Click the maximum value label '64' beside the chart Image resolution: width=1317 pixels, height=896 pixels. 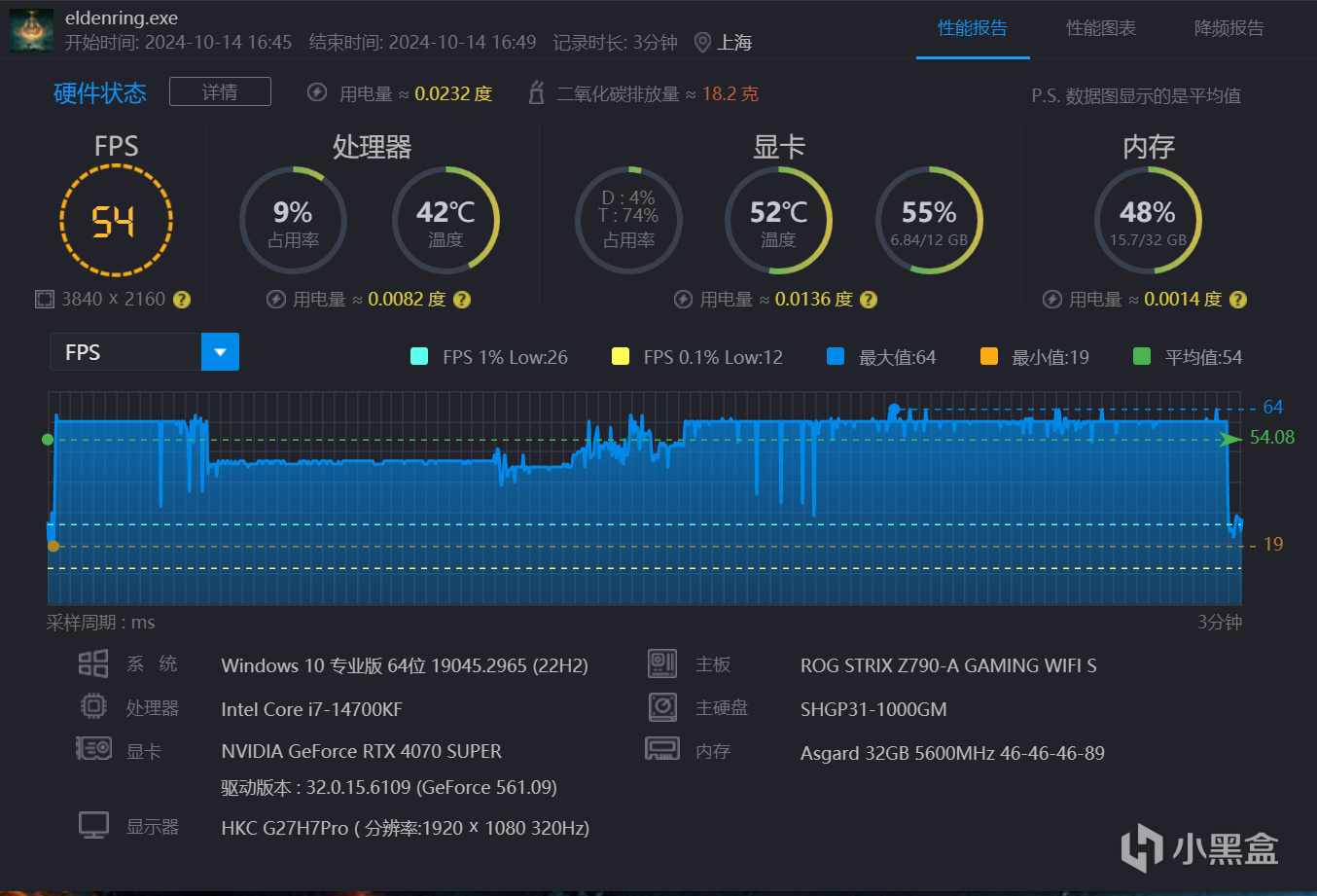tap(1273, 408)
